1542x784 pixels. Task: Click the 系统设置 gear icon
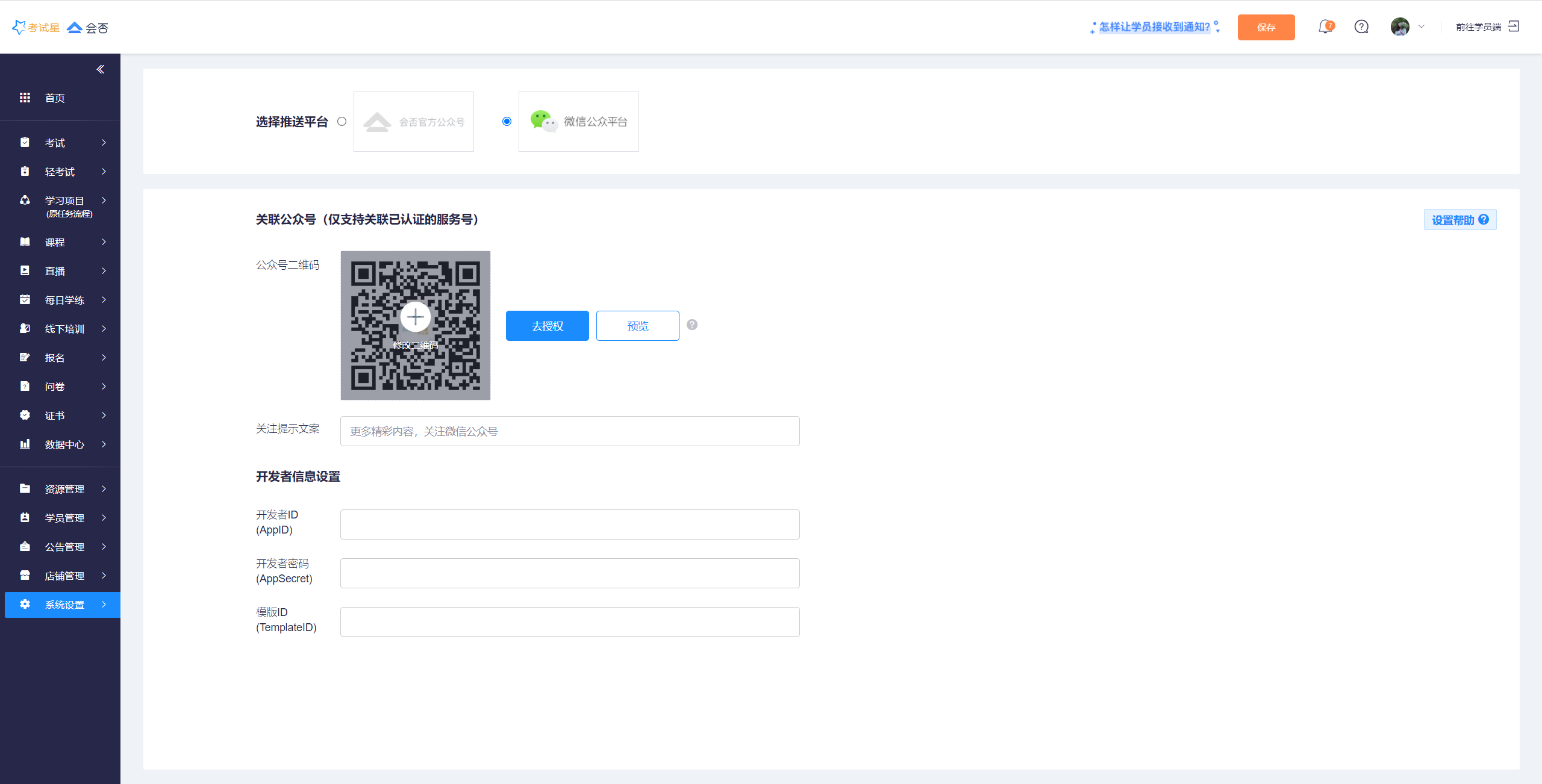tap(25, 604)
